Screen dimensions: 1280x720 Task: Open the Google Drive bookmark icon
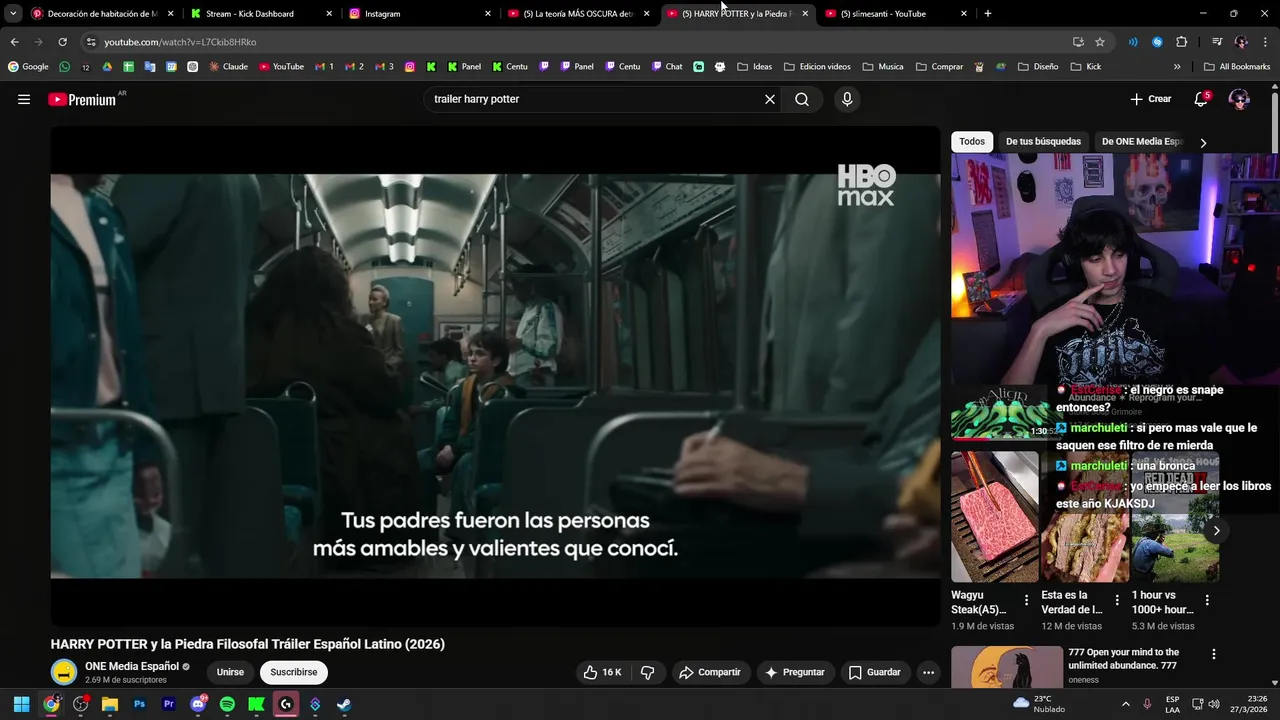point(107,67)
